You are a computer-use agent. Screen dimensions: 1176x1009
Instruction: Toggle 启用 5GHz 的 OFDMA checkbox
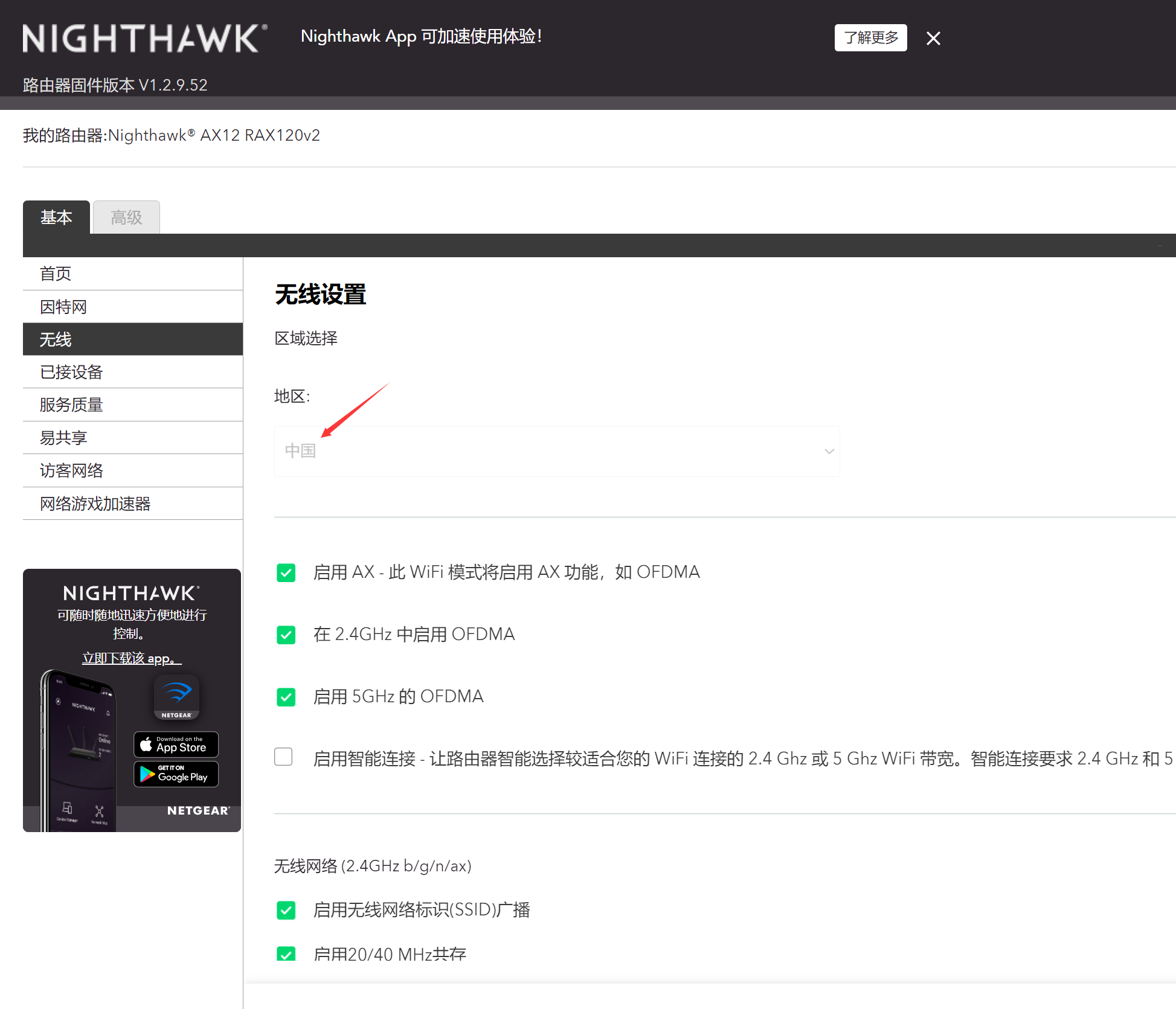coord(286,697)
